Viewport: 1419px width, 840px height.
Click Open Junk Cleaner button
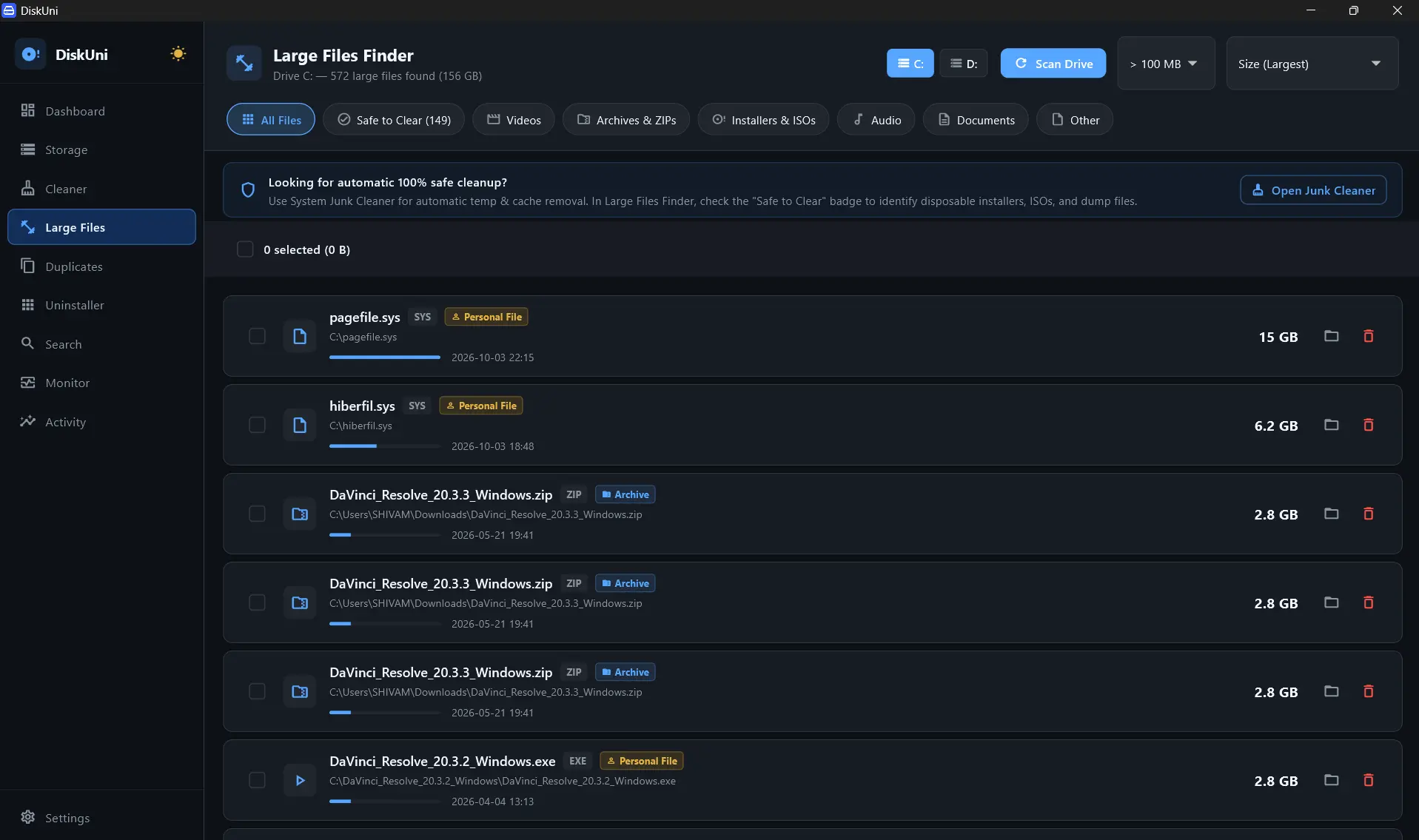tap(1313, 190)
